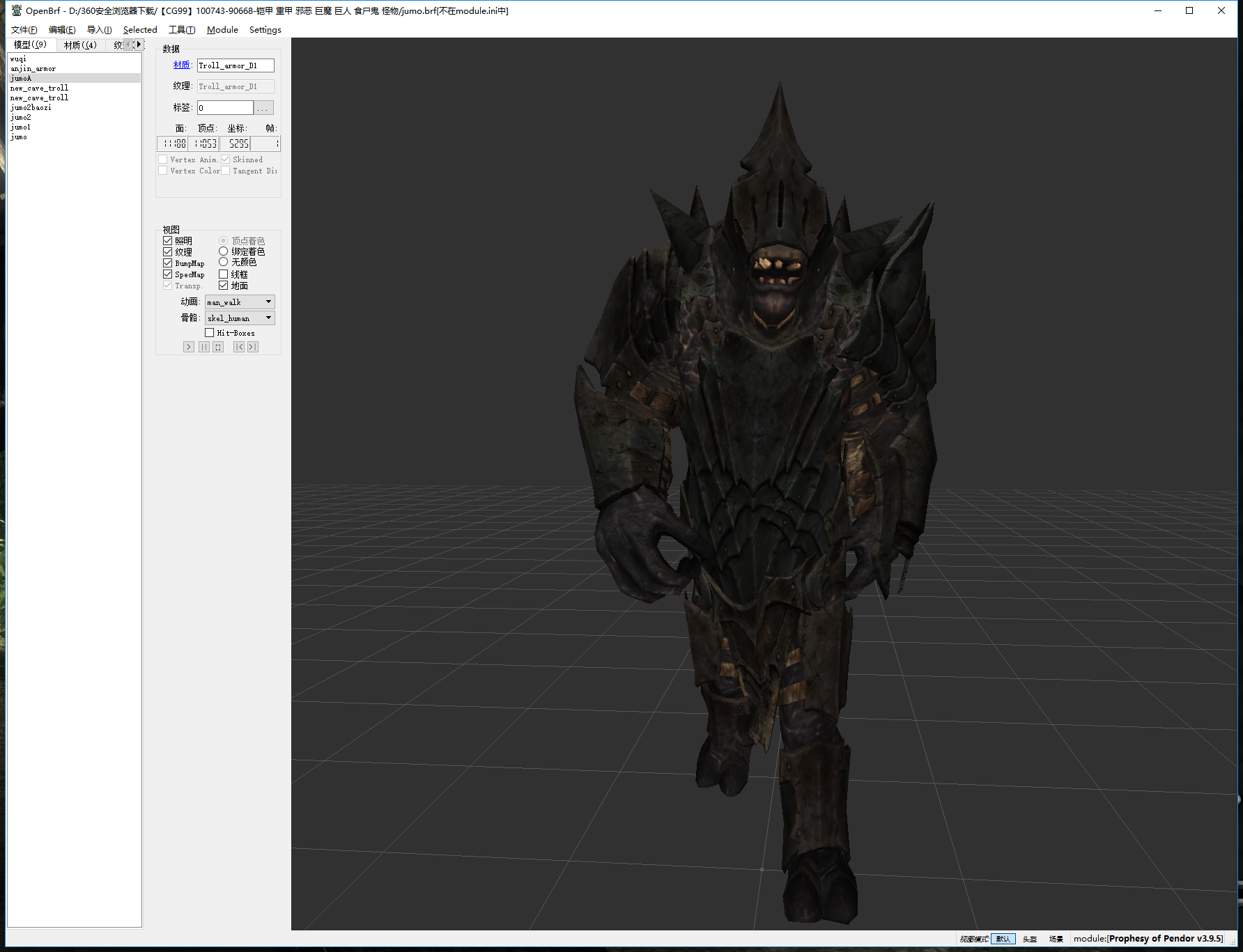Pause the animation playback
The image size is (1243, 952).
click(204, 347)
